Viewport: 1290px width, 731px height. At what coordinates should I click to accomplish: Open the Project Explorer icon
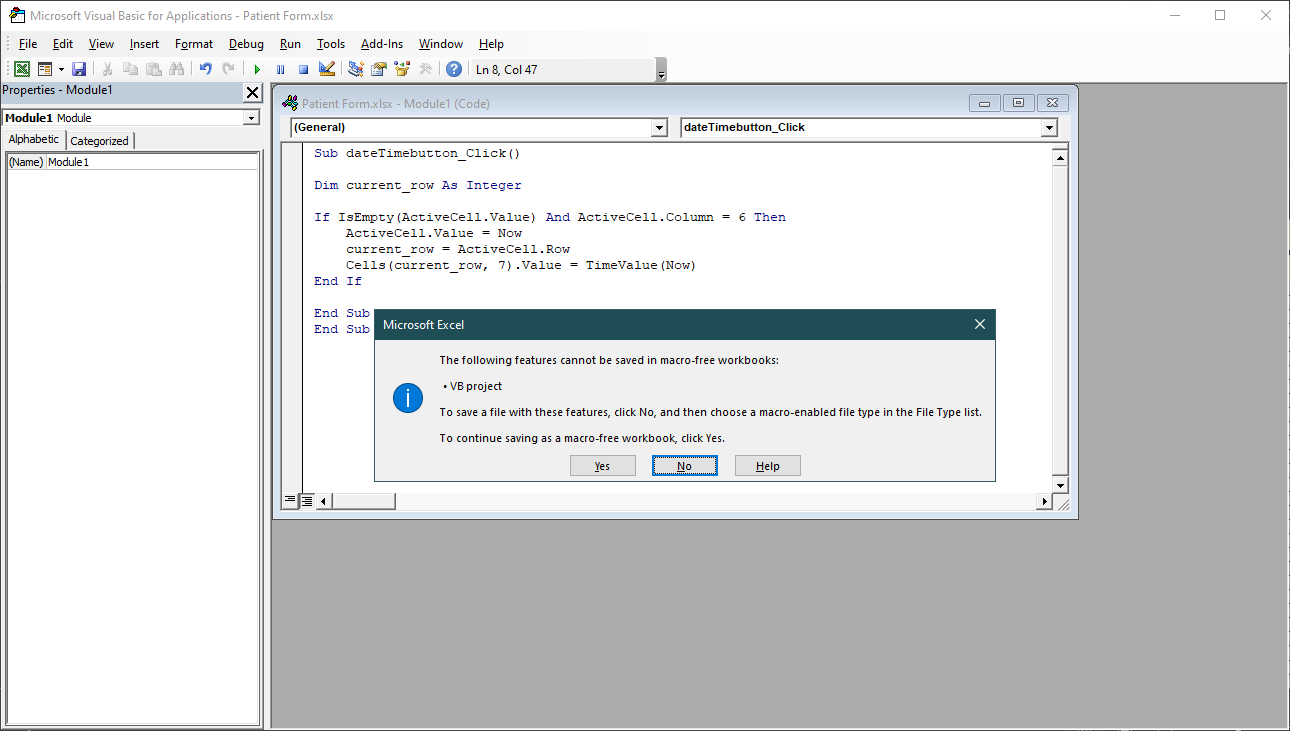(x=355, y=69)
